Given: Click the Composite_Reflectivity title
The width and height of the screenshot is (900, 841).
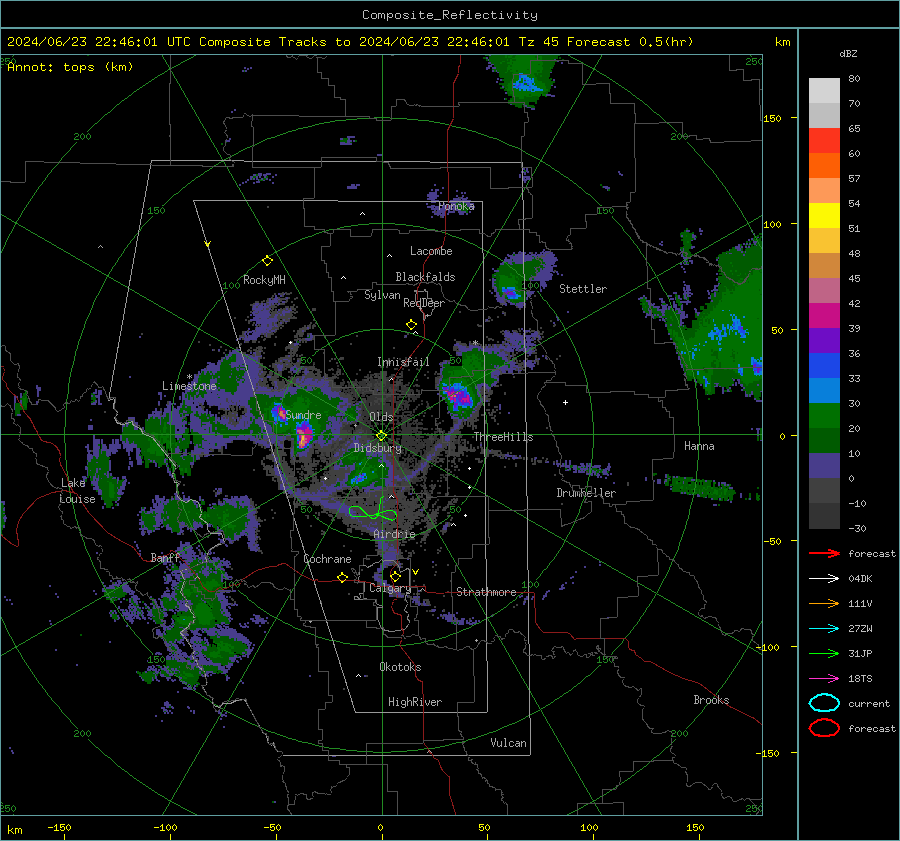Looking at the screenshot, I should pyautogui.click(x=450, y=15).
